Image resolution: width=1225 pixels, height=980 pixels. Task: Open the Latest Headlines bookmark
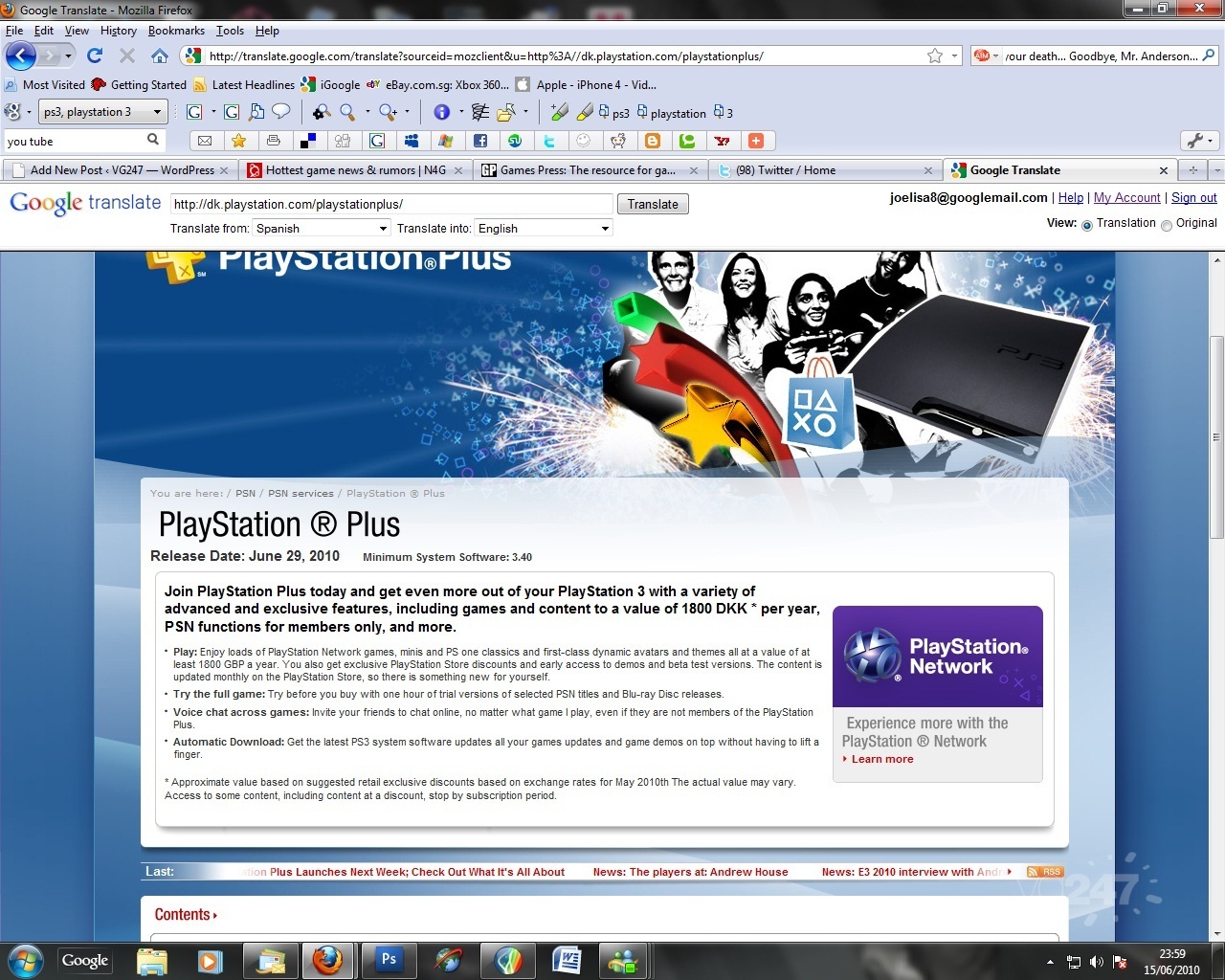pos(244,84)
